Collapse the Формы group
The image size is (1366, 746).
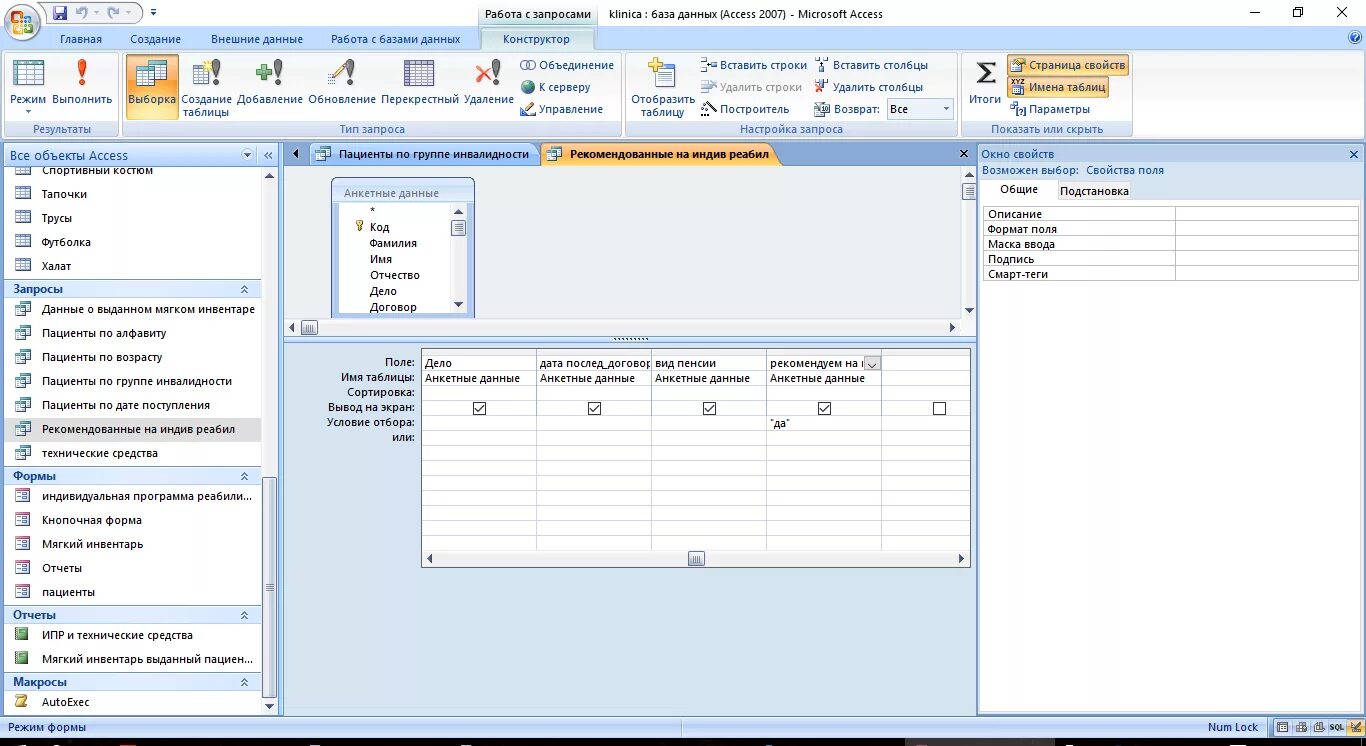(x=244, y=476)
